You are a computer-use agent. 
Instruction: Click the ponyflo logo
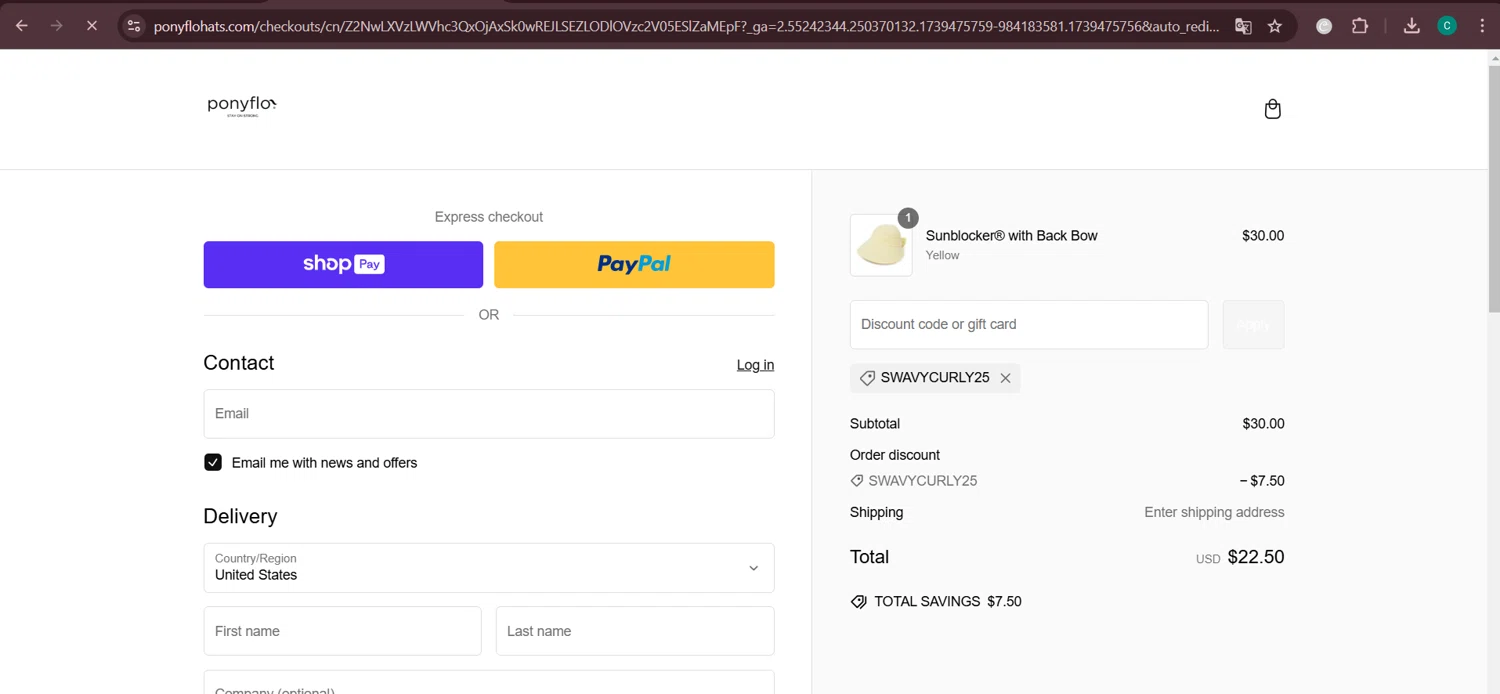click(241, 105)
